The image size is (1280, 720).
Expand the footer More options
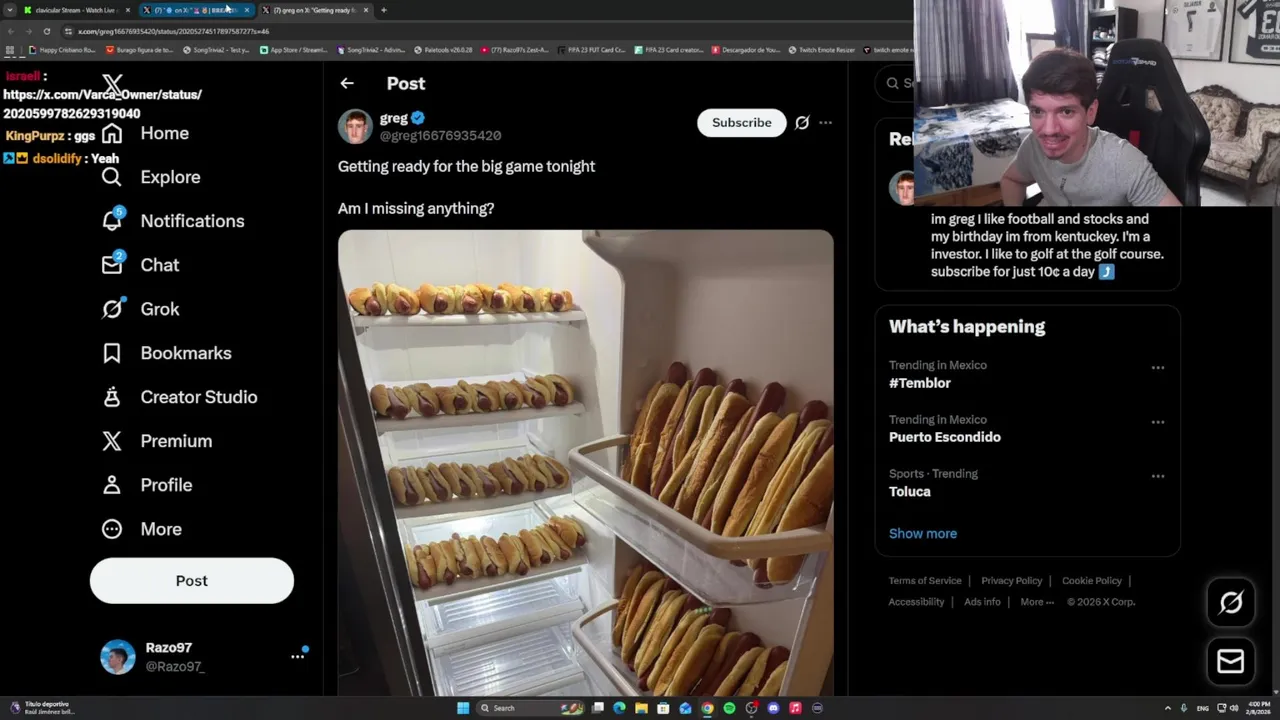(x=1037, y=602)
